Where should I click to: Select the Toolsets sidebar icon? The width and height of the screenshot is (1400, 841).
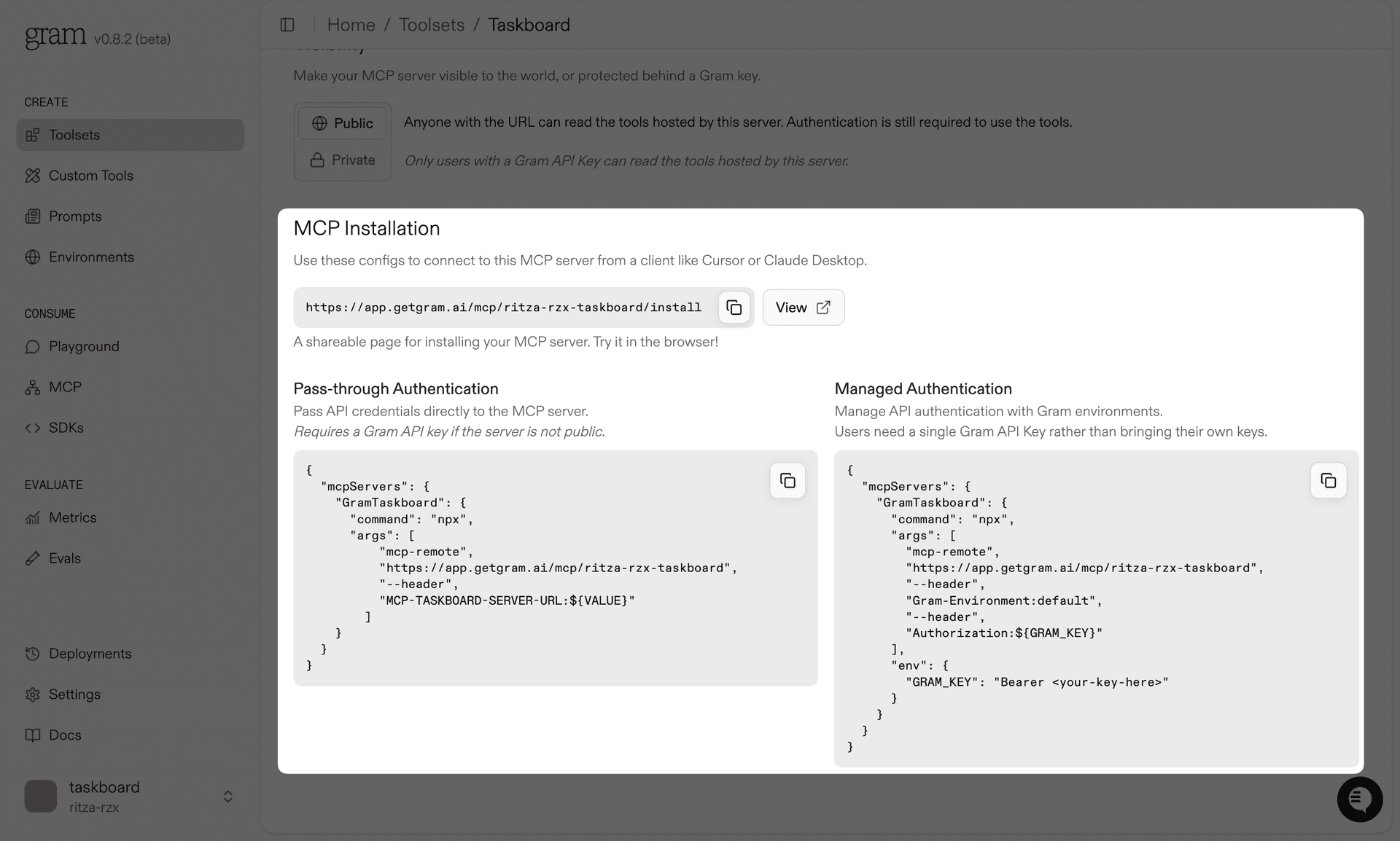coord(33,135)
